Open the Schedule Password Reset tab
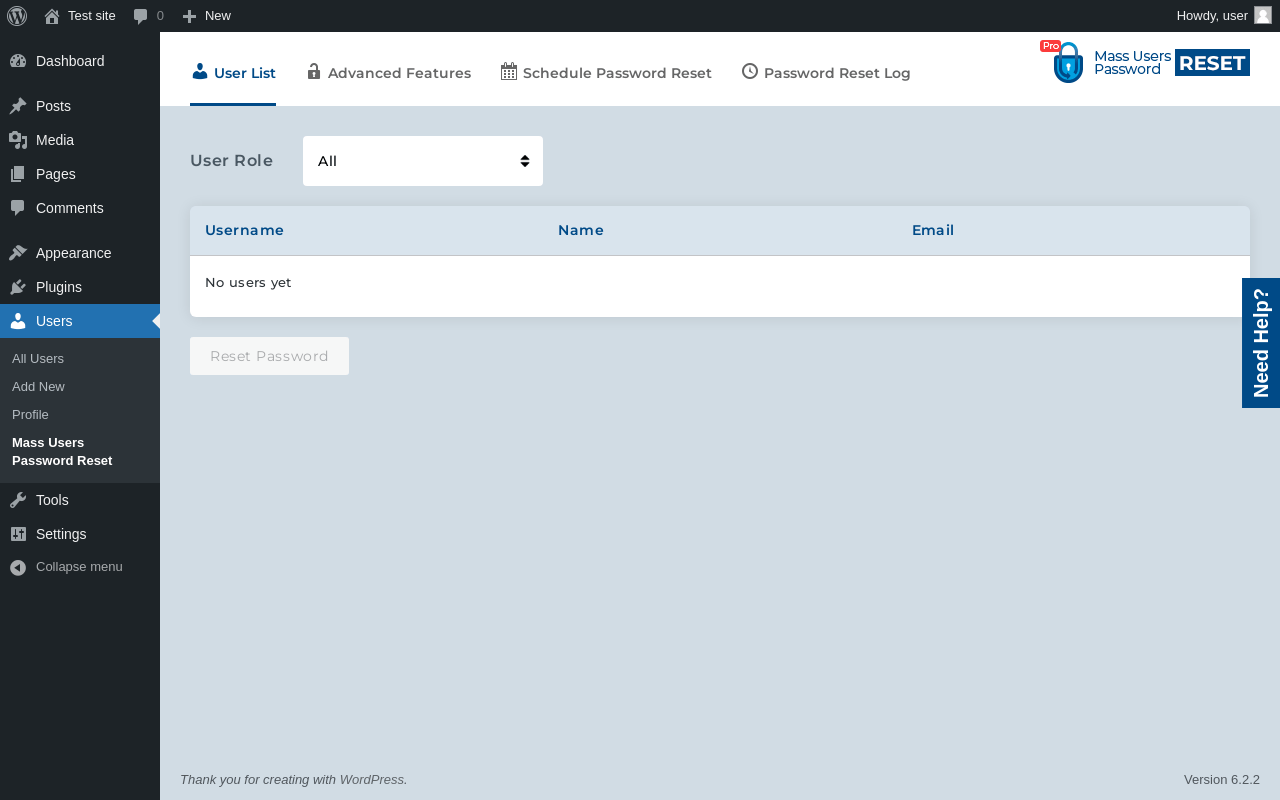This screenshot has height=800, width=1280. [x=606, y=73]
